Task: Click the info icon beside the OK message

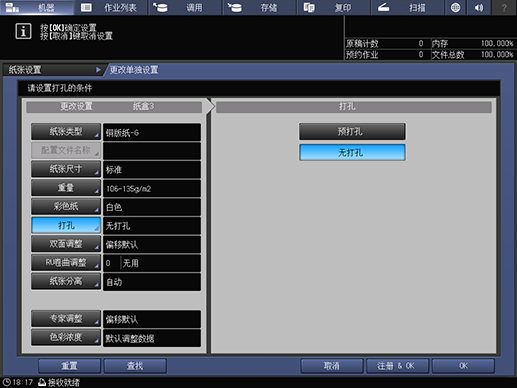Action: tap(23, 31)
